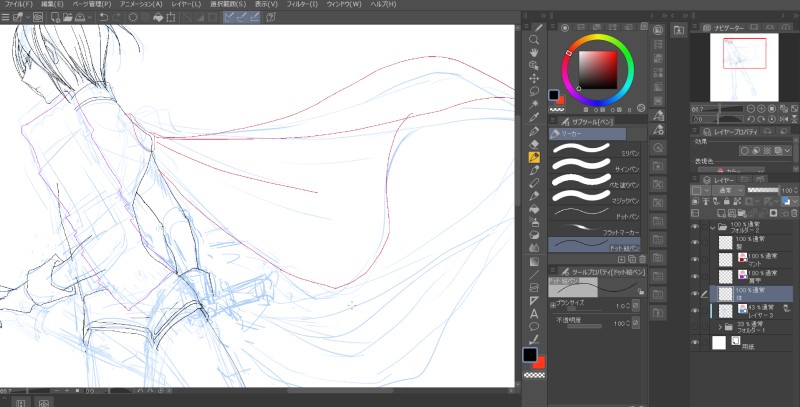
Task: Open the ファイル(F) menu
Action: click(18, 4)
